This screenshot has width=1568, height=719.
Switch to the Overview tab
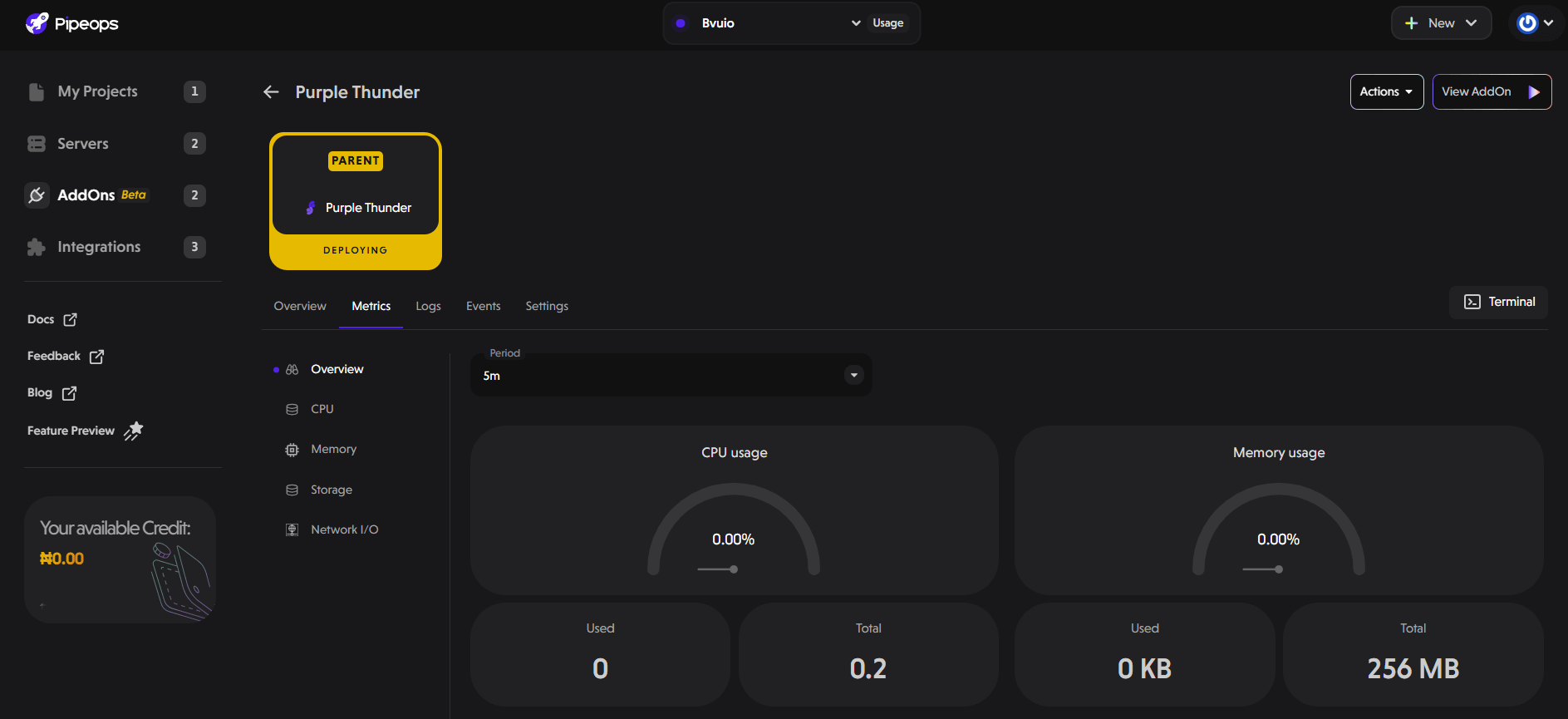tap(300, 306)
